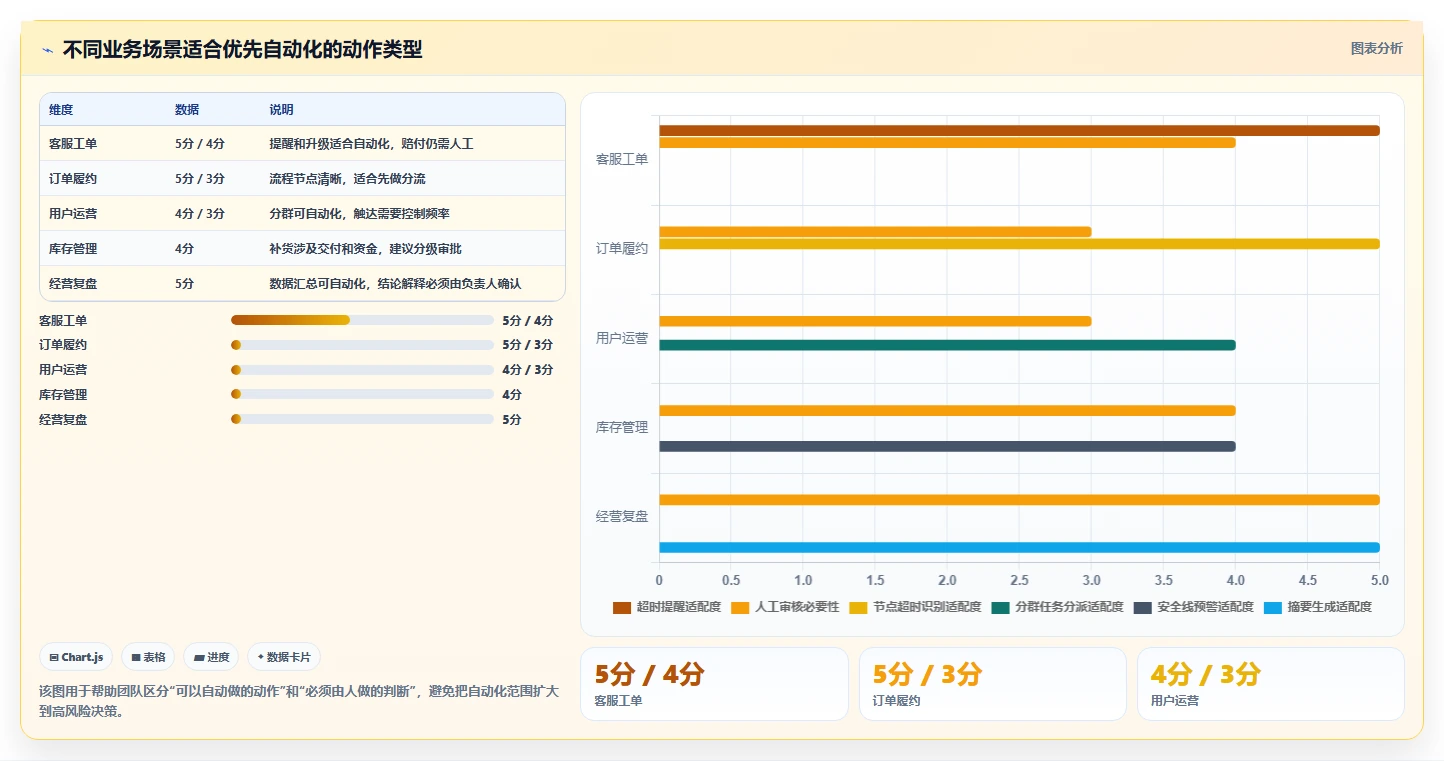Click the 4分 value in the 库存管理 table row
The image size is (1444, 761).
(184, 249)
